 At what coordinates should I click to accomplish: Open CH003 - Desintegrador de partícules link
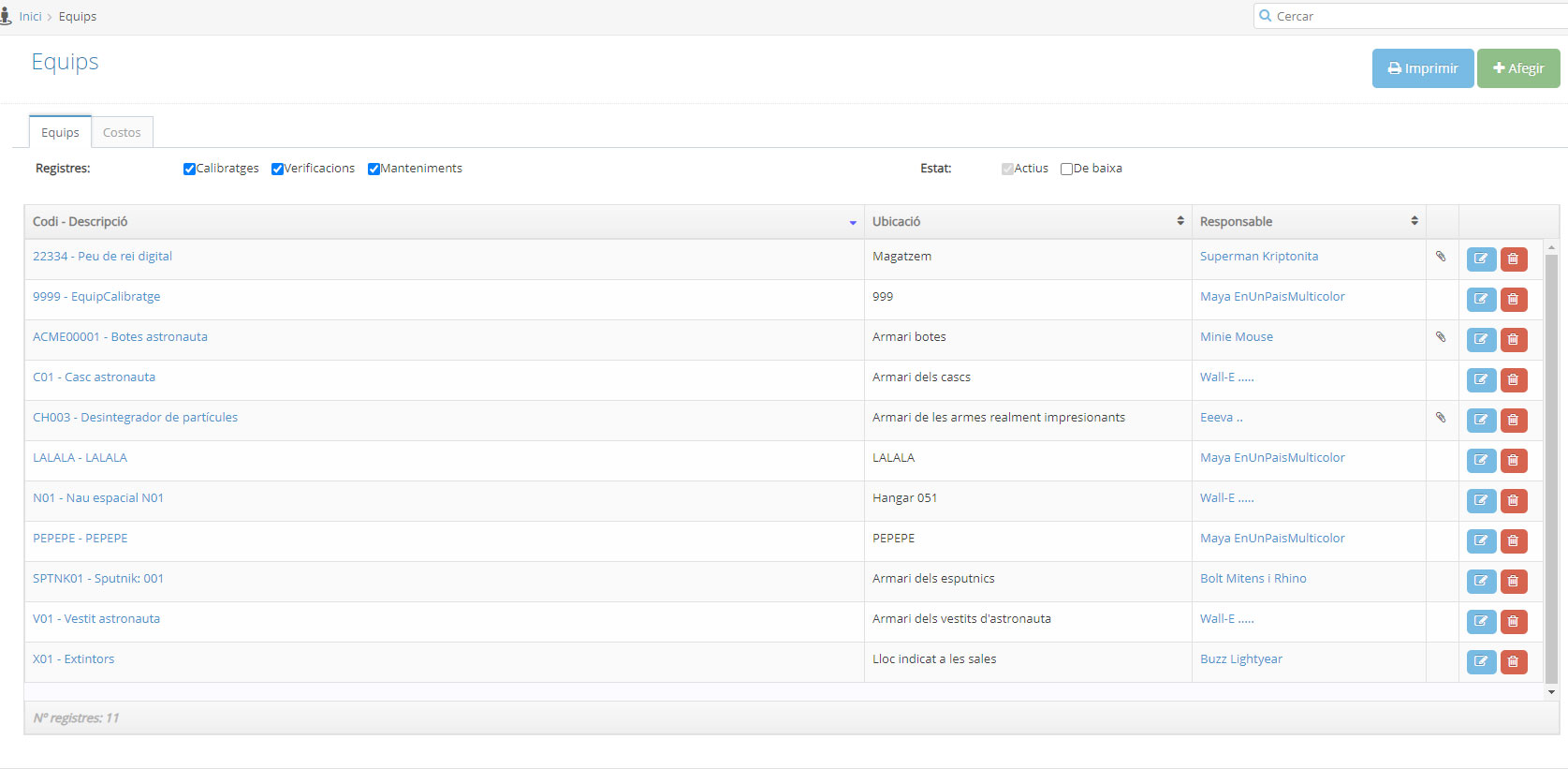[x=135, y=417]
